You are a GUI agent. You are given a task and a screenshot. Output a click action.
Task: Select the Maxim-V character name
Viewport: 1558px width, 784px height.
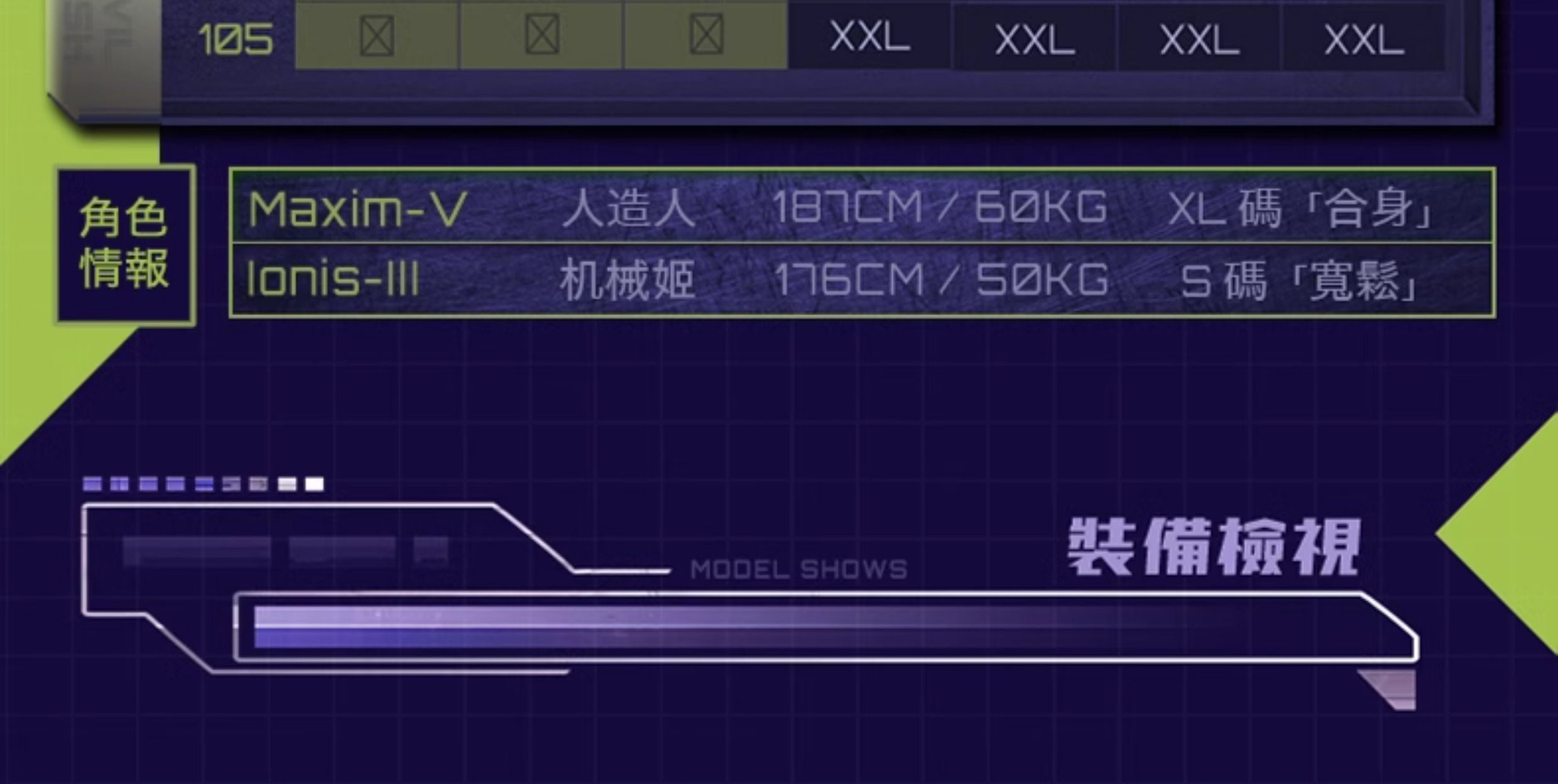(357, 209)
